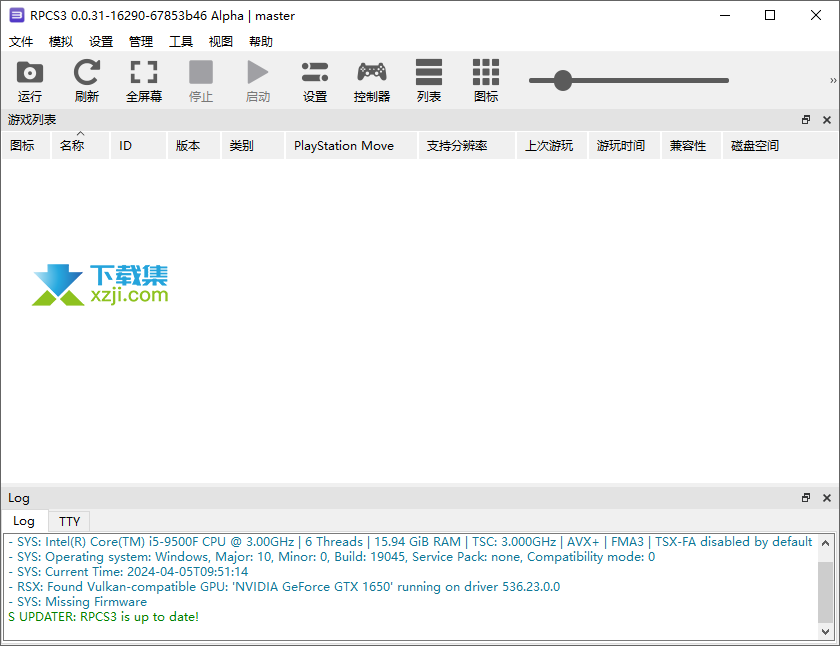
Task: Sort by 兼容性 column header
Action: 691,146
